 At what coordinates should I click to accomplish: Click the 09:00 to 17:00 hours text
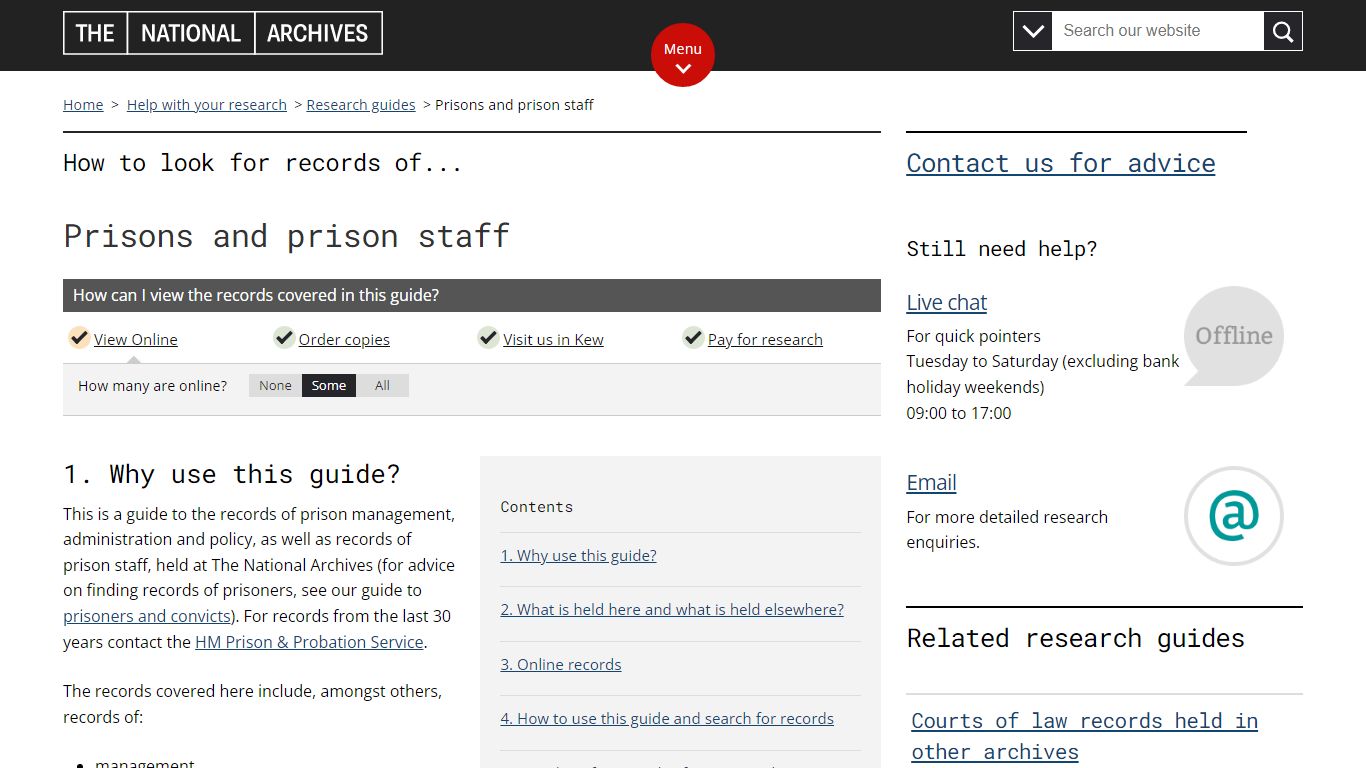pyautogui.click(x=959, y=413)
